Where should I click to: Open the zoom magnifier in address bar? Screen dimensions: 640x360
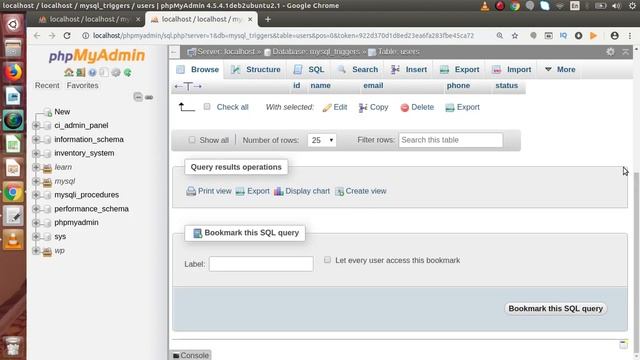tap(500, 36)
